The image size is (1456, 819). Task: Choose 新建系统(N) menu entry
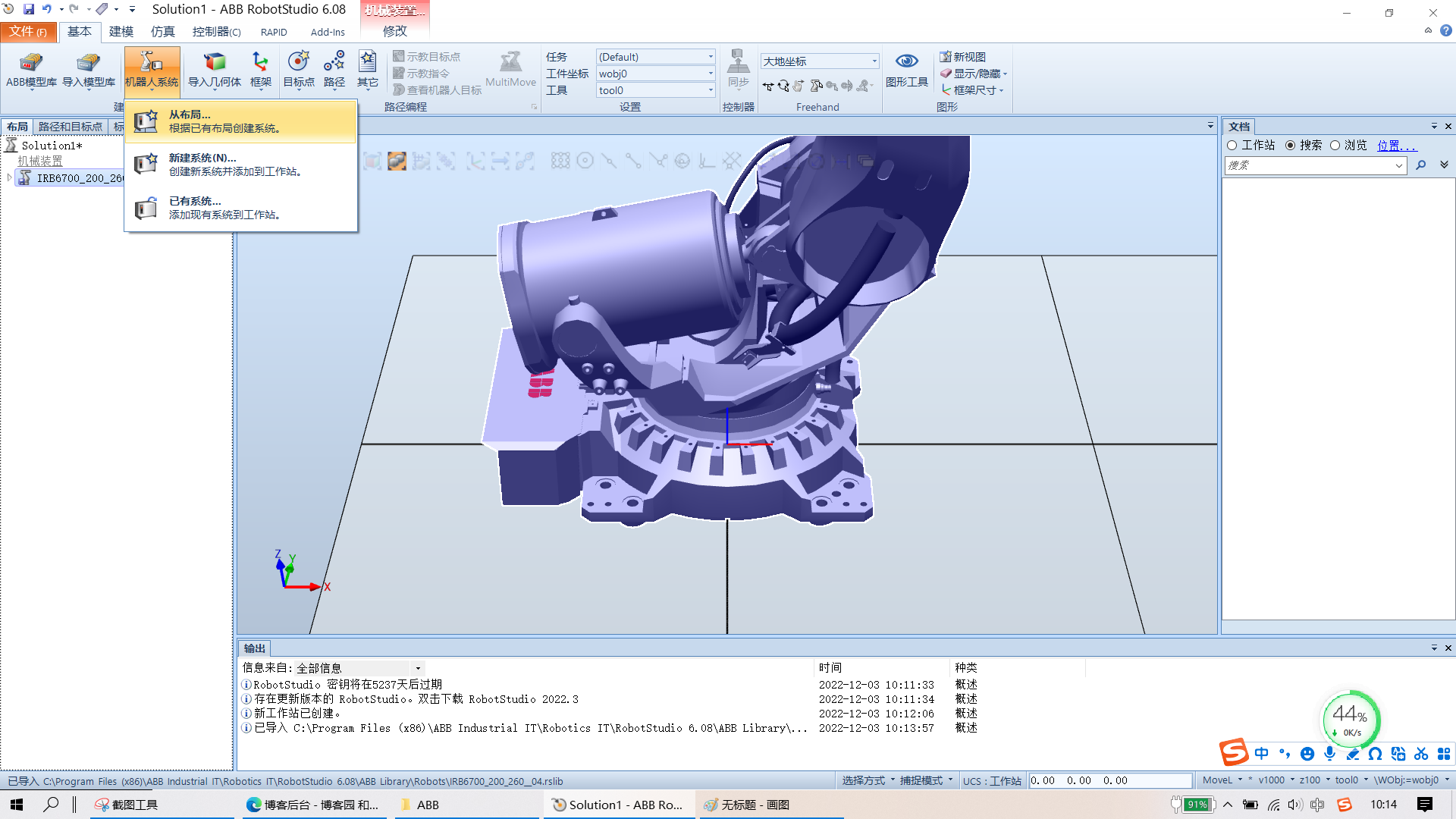[240, 165]
